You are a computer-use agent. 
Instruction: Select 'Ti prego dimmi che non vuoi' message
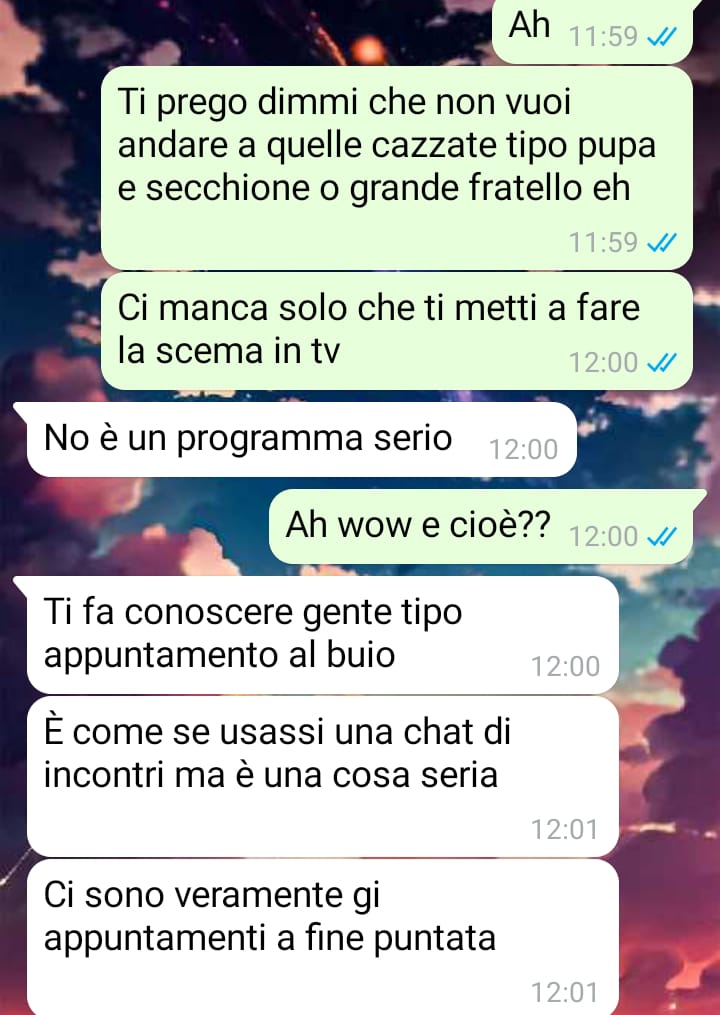coord(397,168)
